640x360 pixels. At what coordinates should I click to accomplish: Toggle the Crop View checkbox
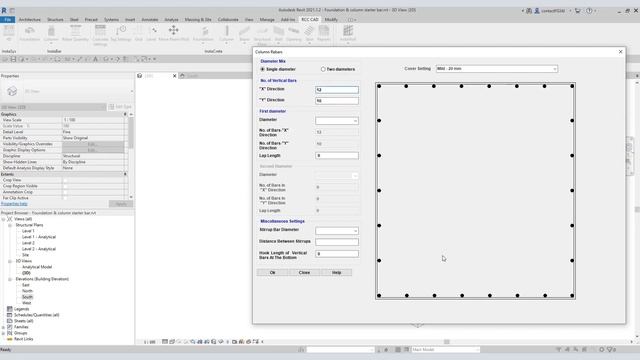coord(65,180)
